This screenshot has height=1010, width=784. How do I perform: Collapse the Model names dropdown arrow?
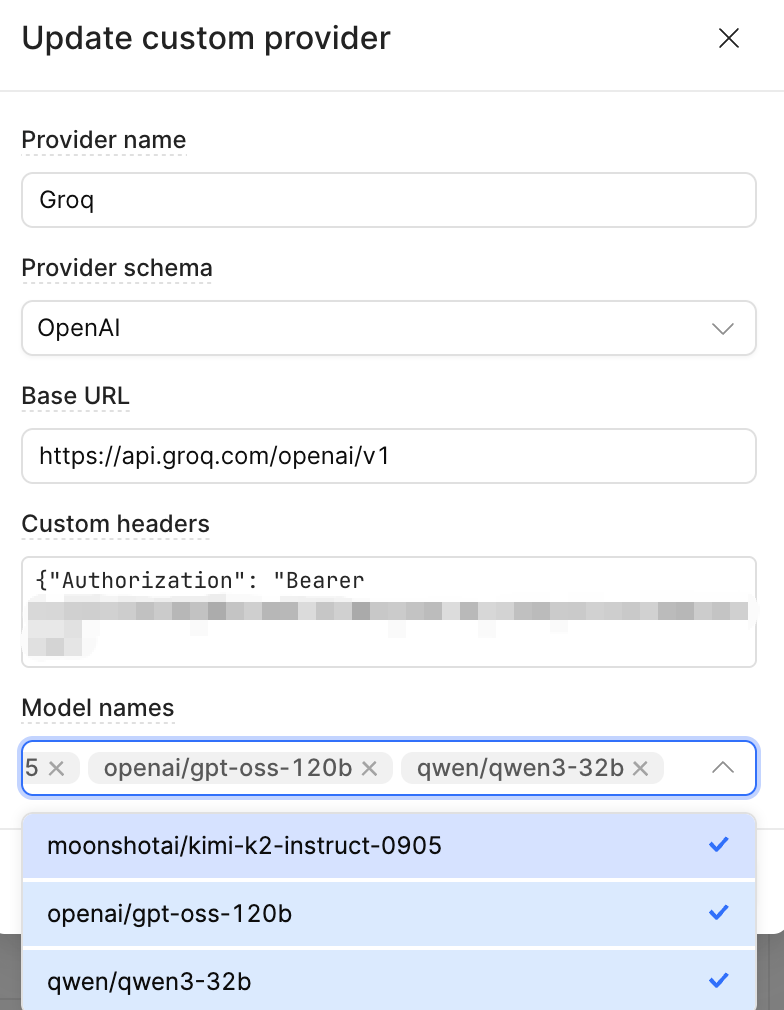coord(722,768)
